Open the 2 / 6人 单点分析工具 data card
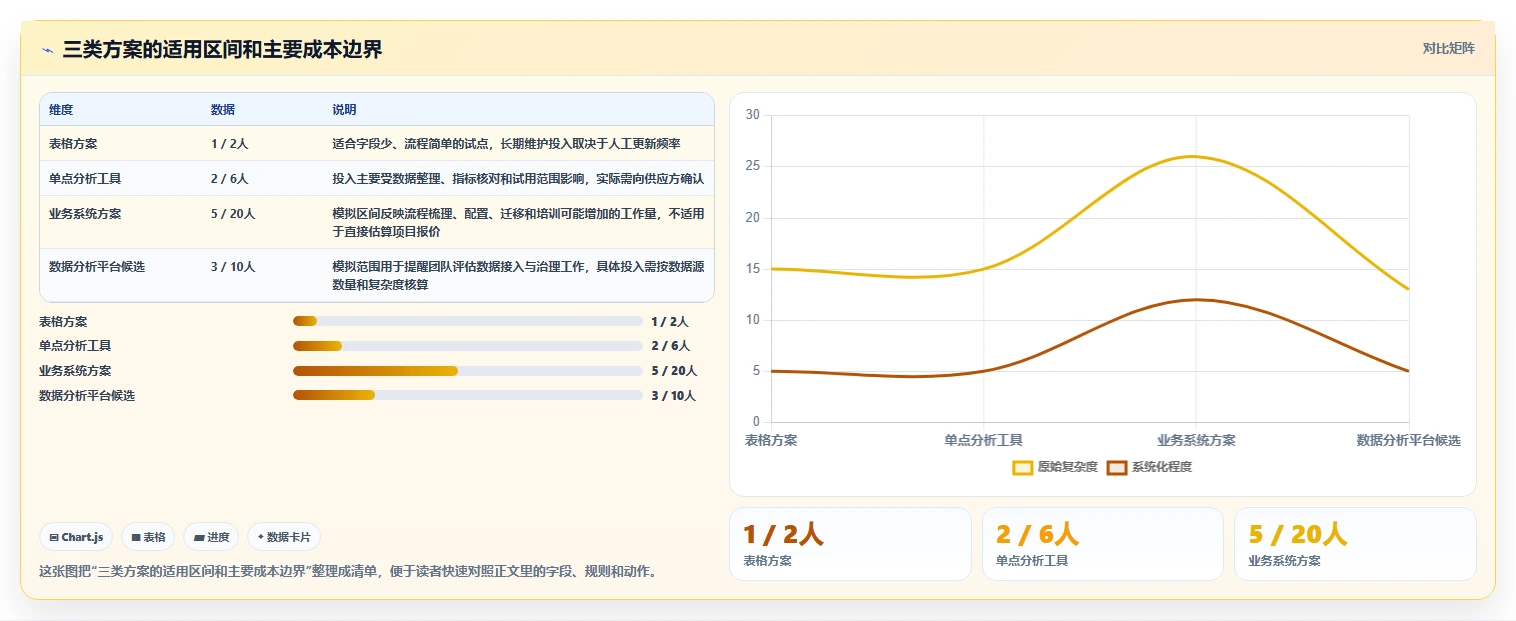The width and height of the screenshot is (1516, 621). pos(1103,544)
